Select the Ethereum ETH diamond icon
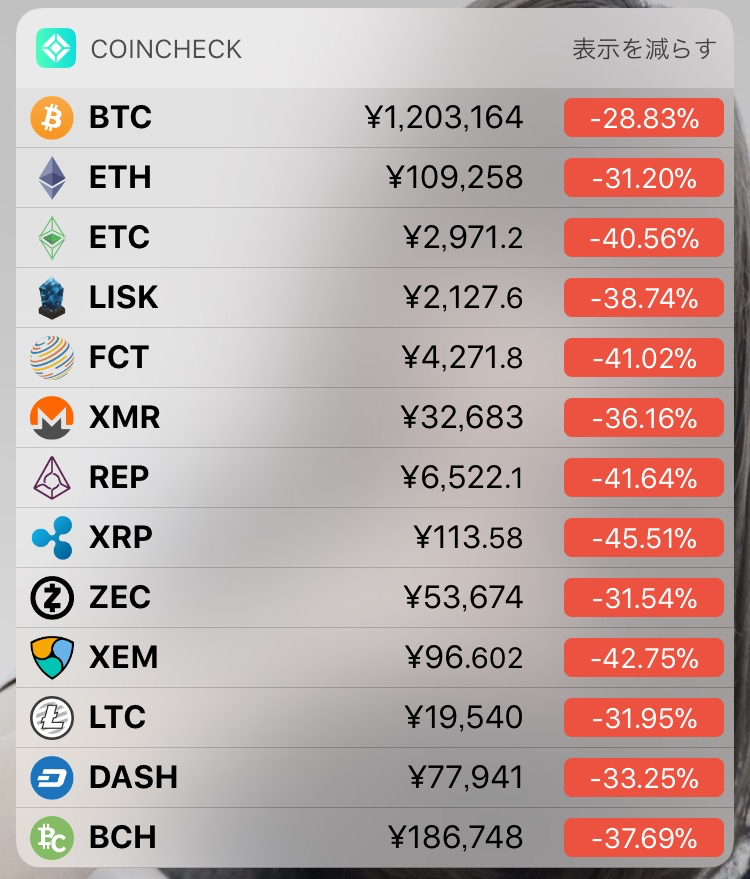Image resolution: width=750 pixels, height=879 pixels. (x=52, y=178)
